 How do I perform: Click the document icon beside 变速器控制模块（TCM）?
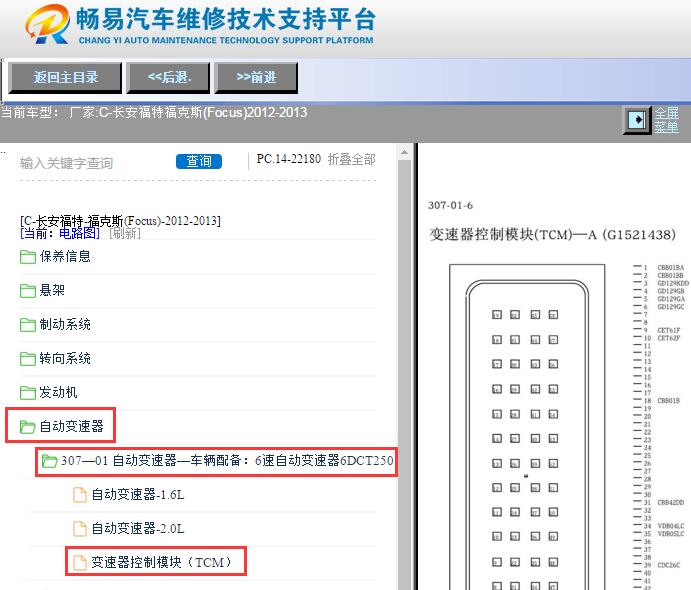pos(80,563)
